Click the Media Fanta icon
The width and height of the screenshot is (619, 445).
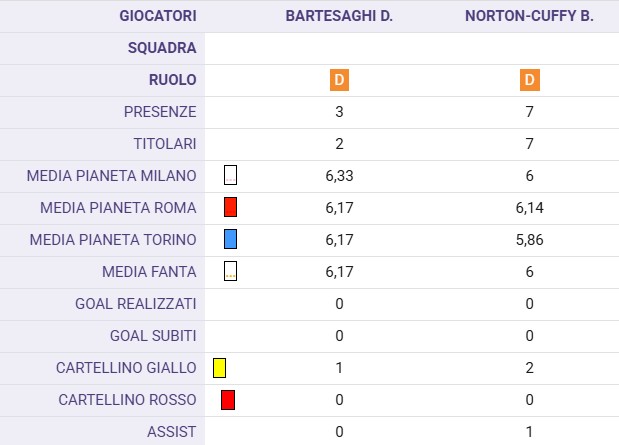pos(230,271)
